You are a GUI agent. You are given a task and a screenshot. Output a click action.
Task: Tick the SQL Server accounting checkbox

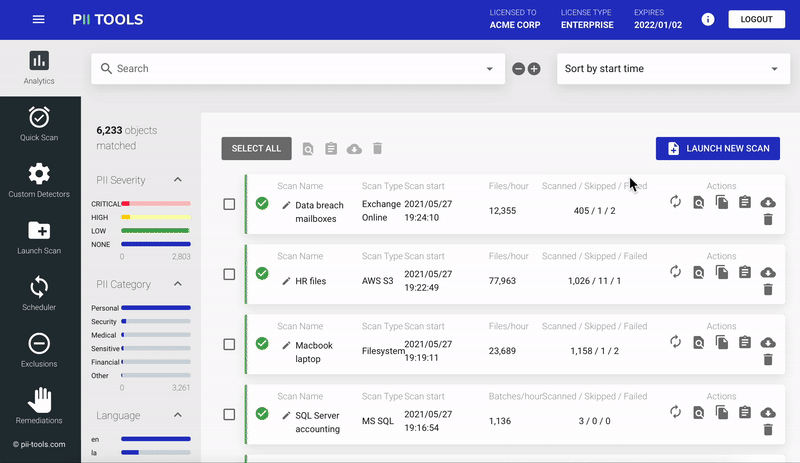point(230,414)
